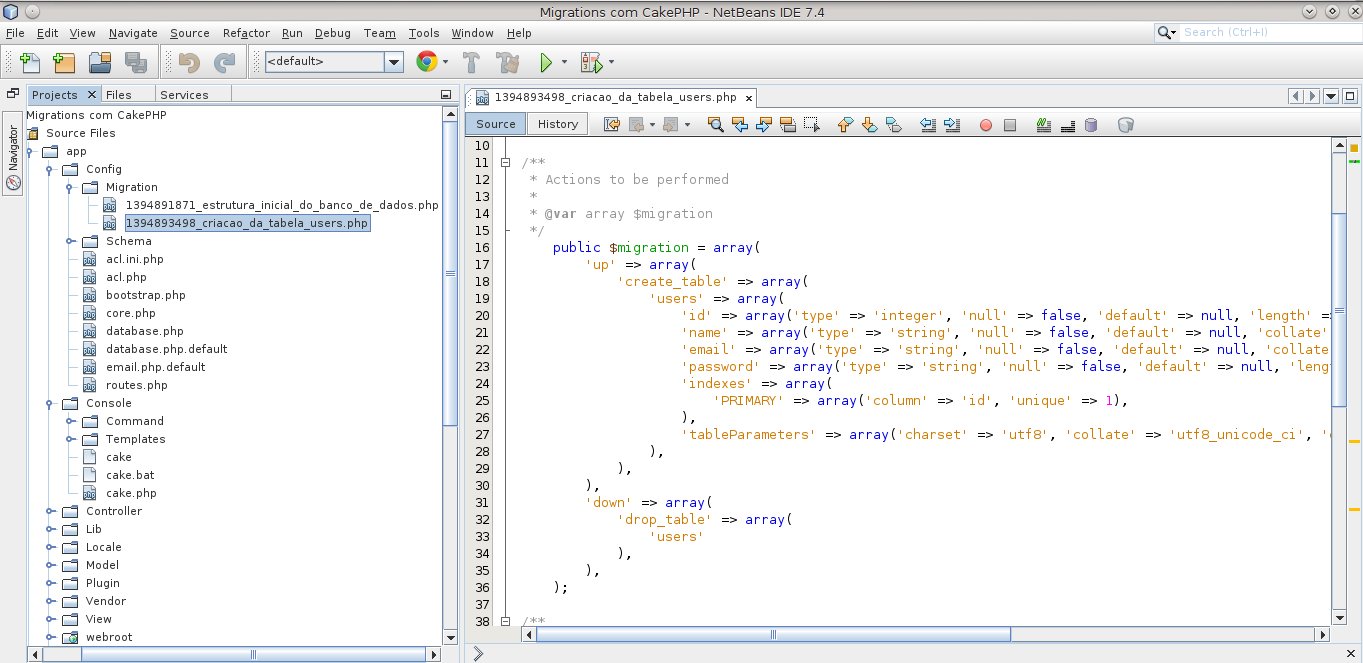This screenshot has height=663, width=1363.
Task: Open the <default> configuration combo box
Action: (333, 61)
